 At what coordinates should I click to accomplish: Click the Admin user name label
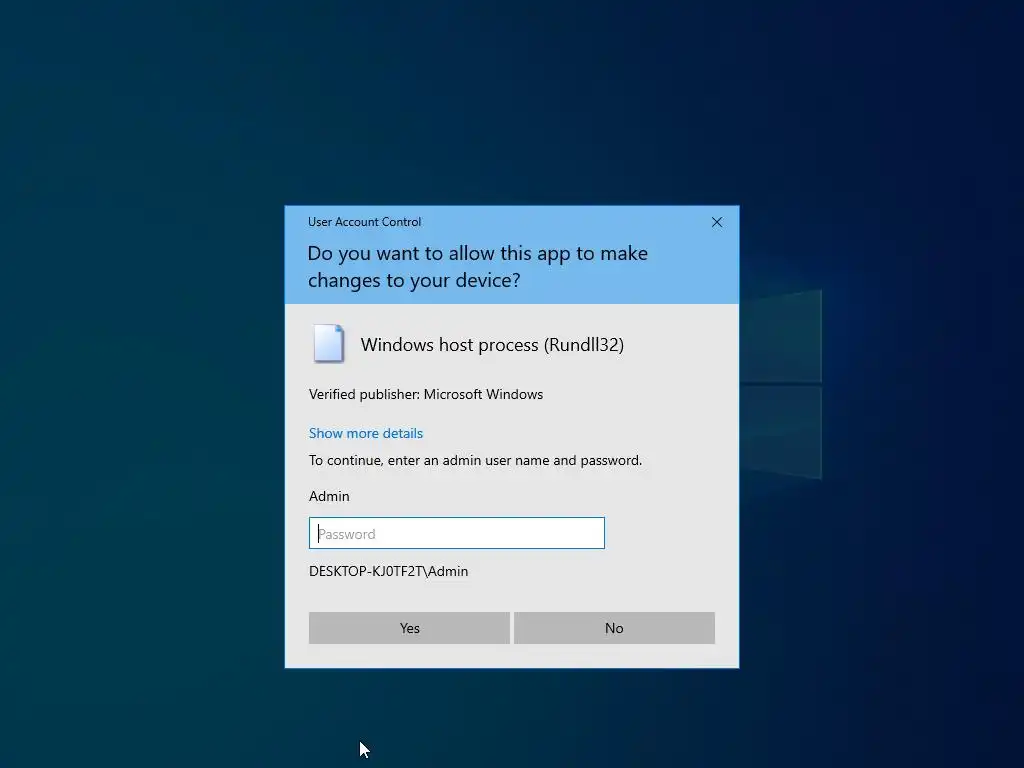(x=329, y=496)
